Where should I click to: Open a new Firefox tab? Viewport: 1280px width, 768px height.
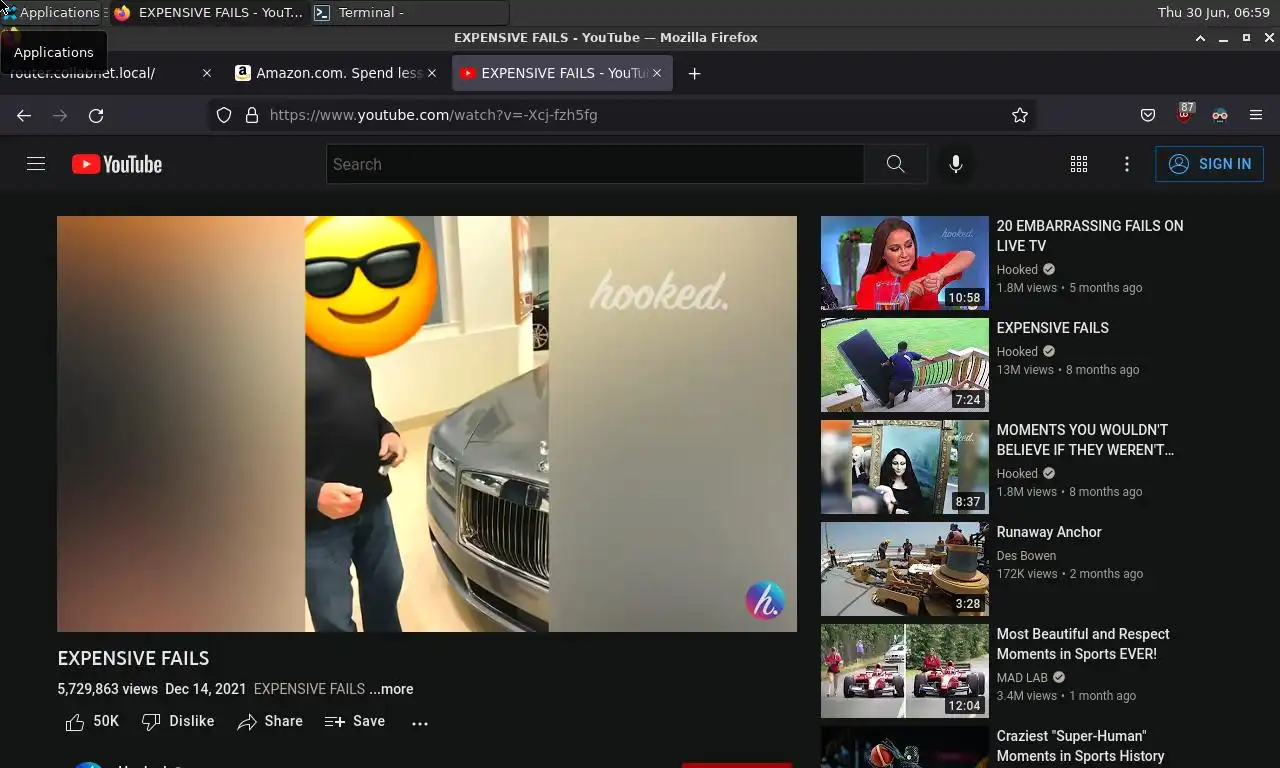(x=694, y=73)
